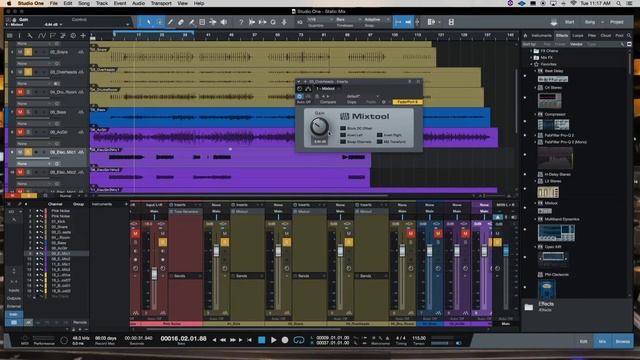Click the Q quantize icon in toolbar

pyautogui.click(x=273, y=22)
